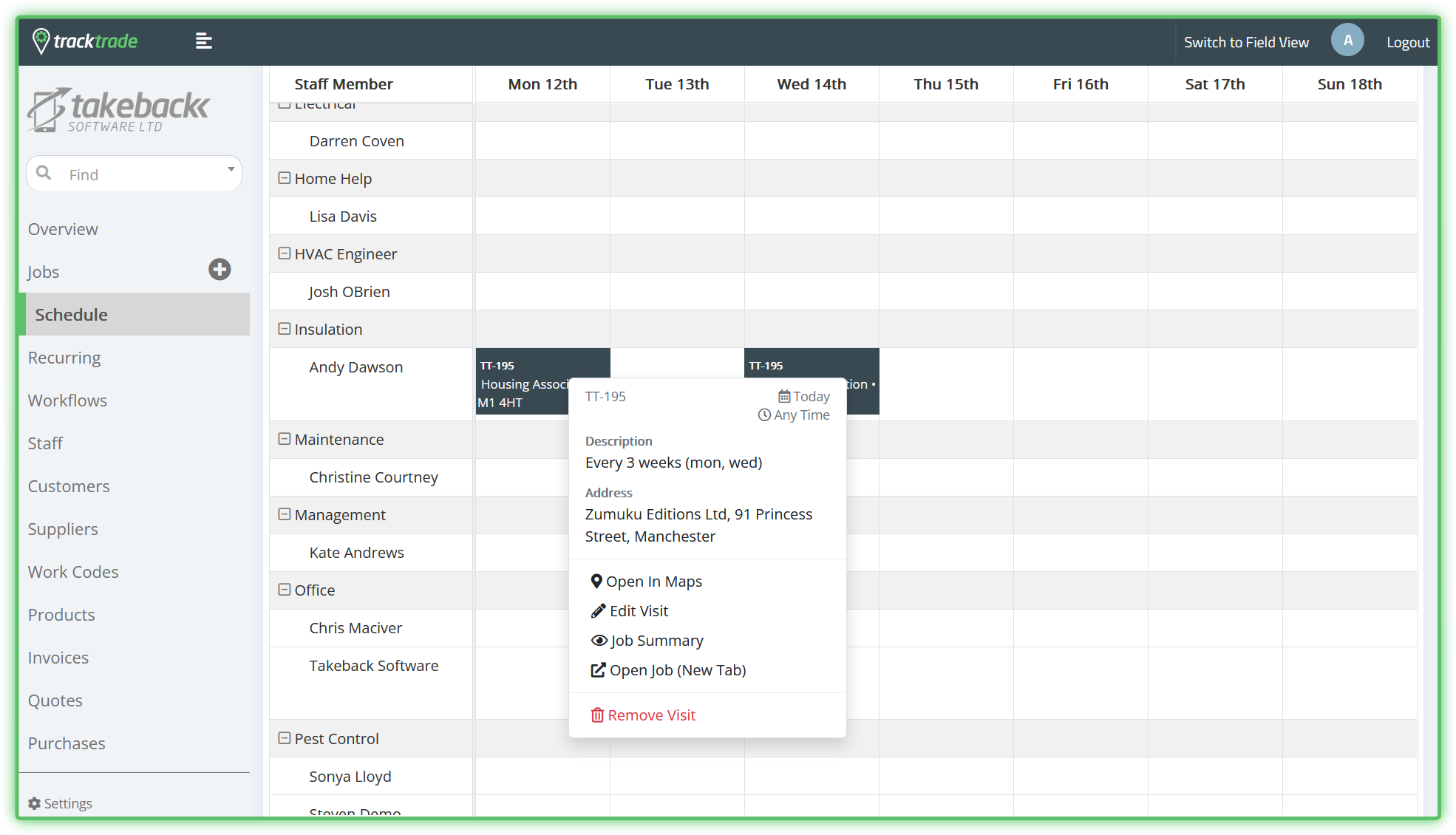
Task: Go to Customers in the sidebar
Action: (69, 486)
